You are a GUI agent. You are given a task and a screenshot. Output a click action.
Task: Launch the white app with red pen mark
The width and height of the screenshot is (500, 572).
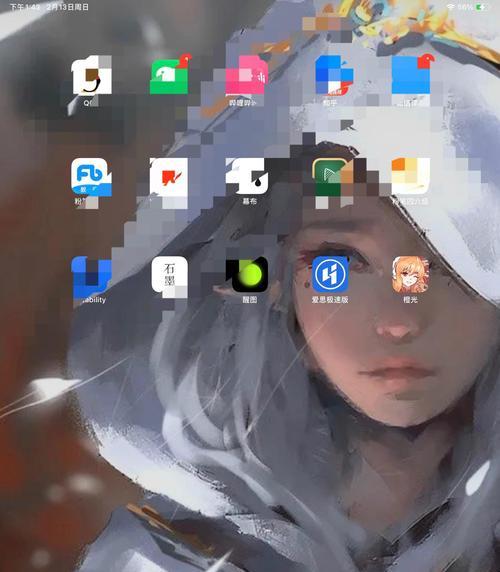click(169, 177)
